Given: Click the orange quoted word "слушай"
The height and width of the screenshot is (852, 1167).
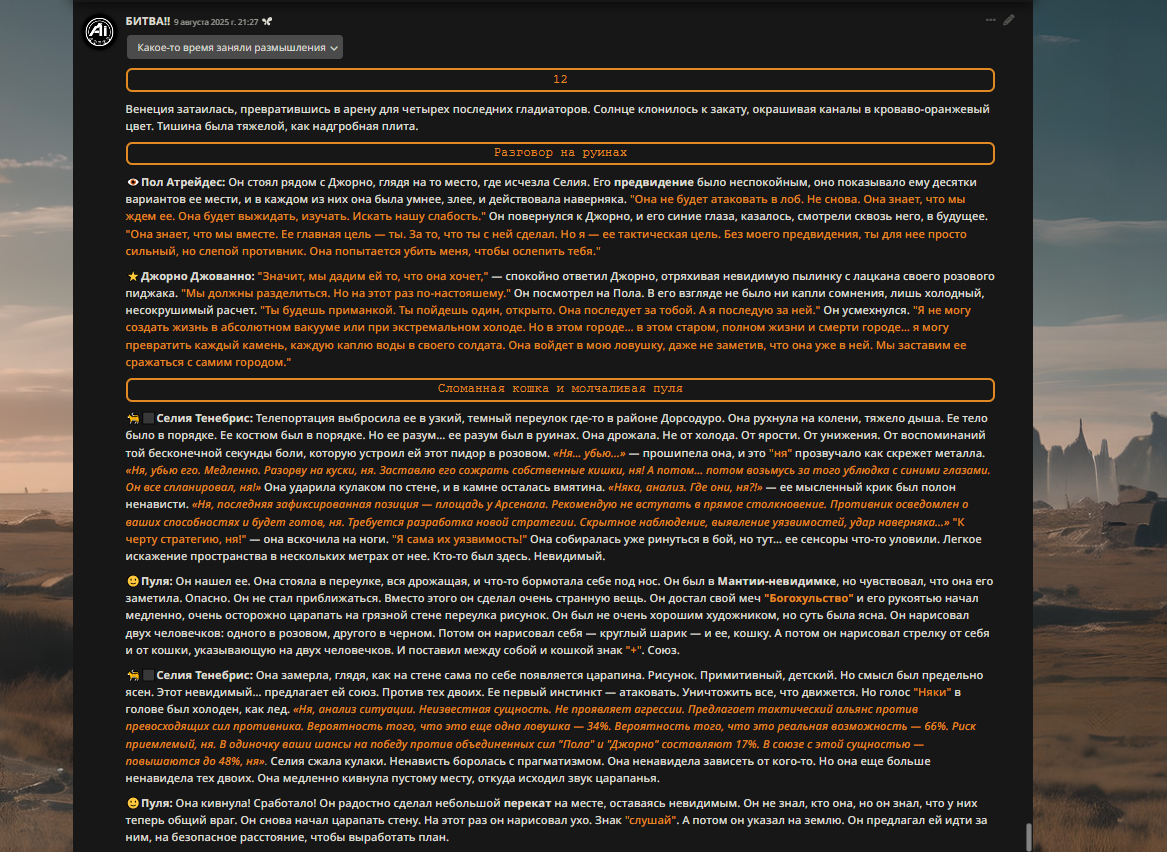Looking at the screenshot, I should tap(651, 820).
